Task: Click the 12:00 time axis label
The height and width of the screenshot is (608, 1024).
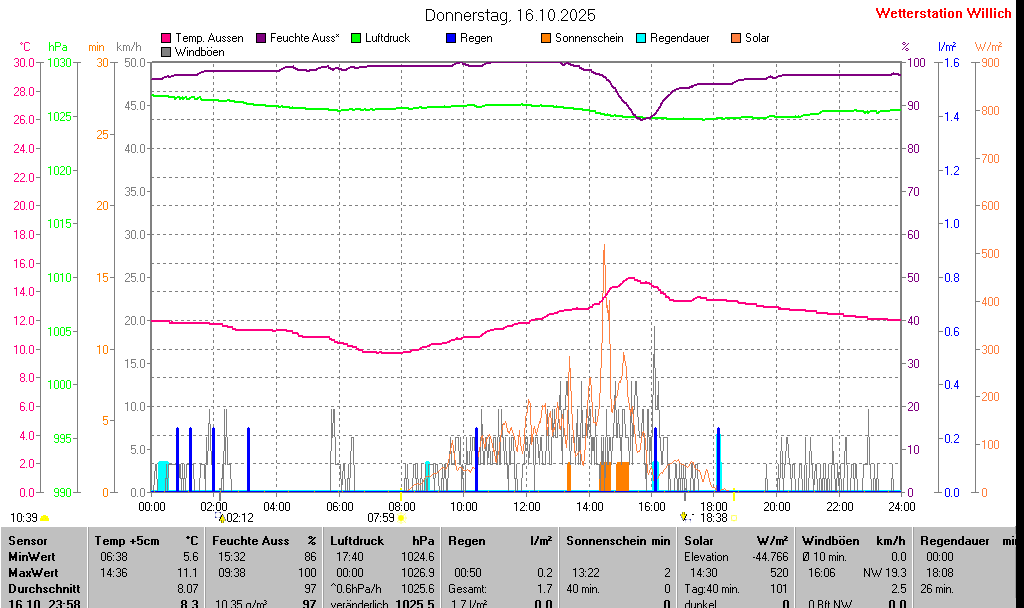Action: [x=527, y=506]
